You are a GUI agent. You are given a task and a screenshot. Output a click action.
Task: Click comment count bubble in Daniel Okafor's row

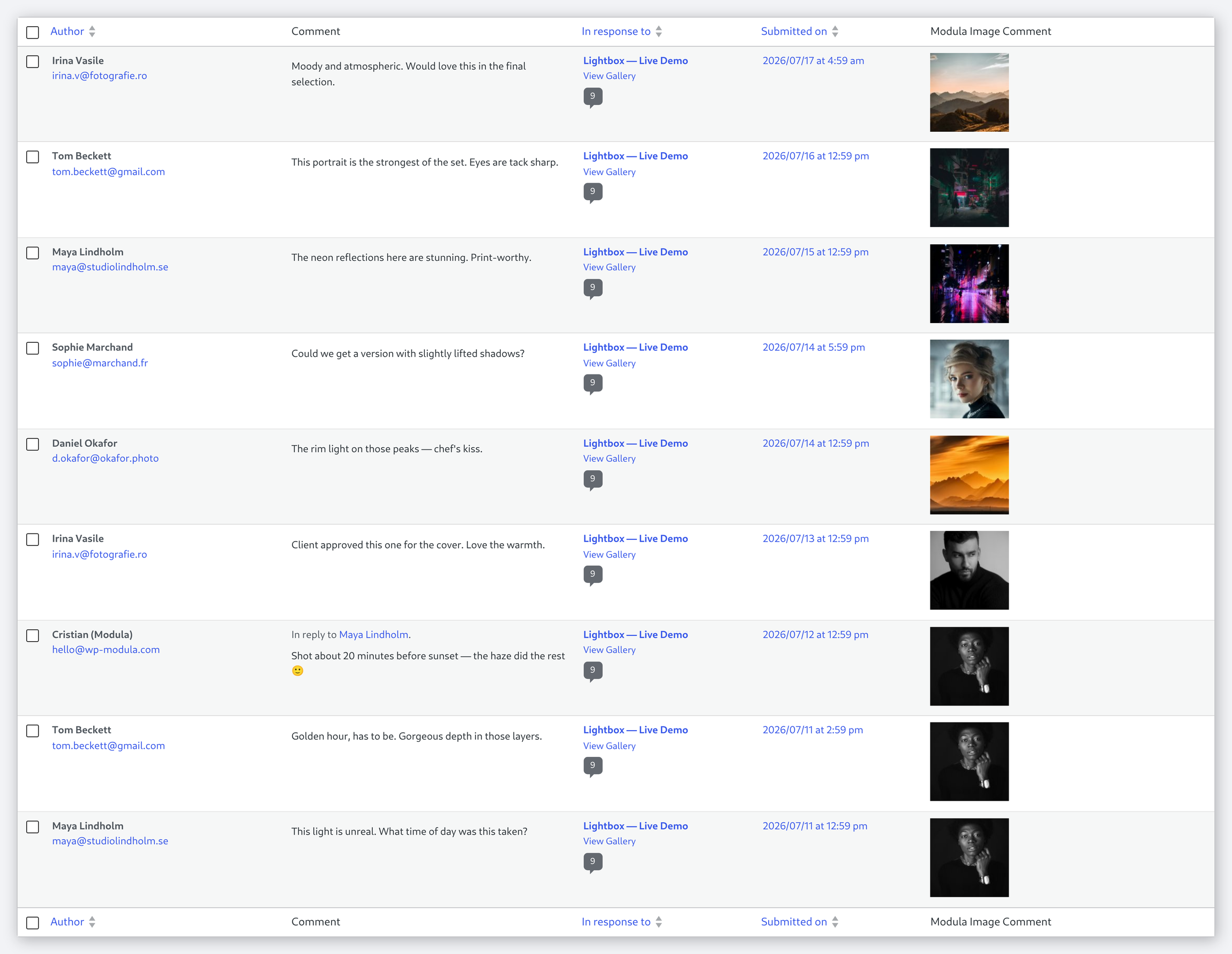(x=592, y=479)
